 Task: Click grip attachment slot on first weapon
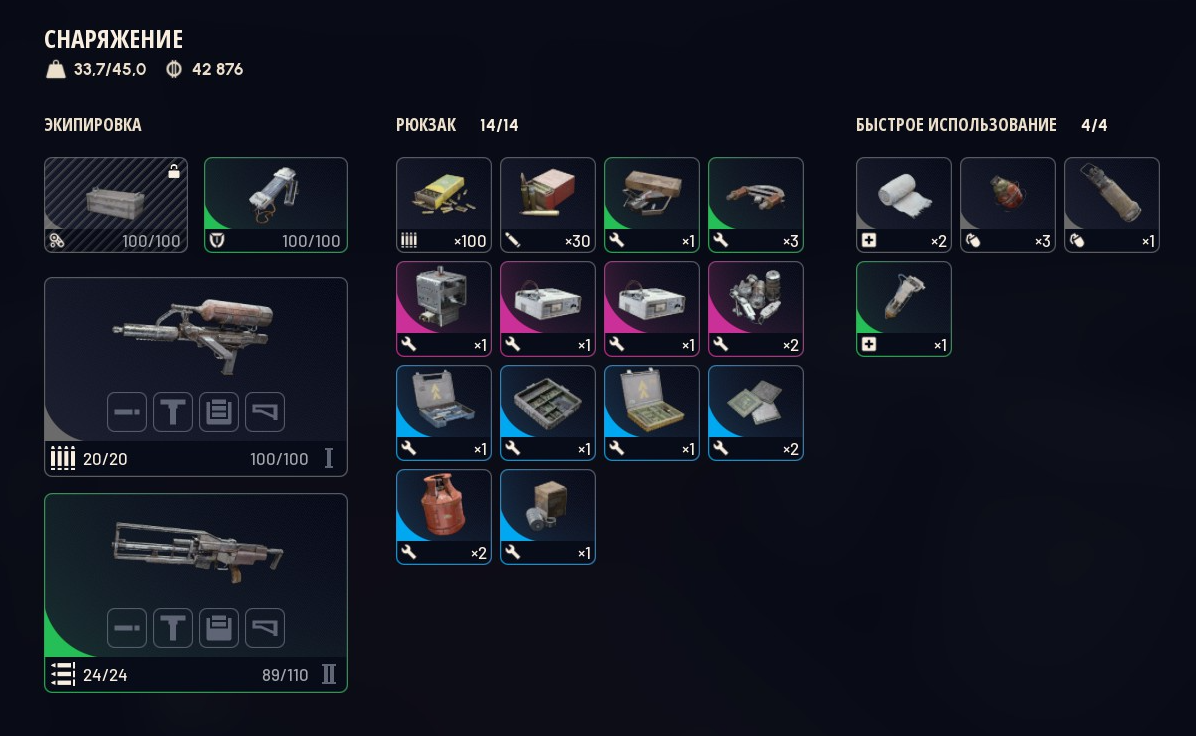173,412
